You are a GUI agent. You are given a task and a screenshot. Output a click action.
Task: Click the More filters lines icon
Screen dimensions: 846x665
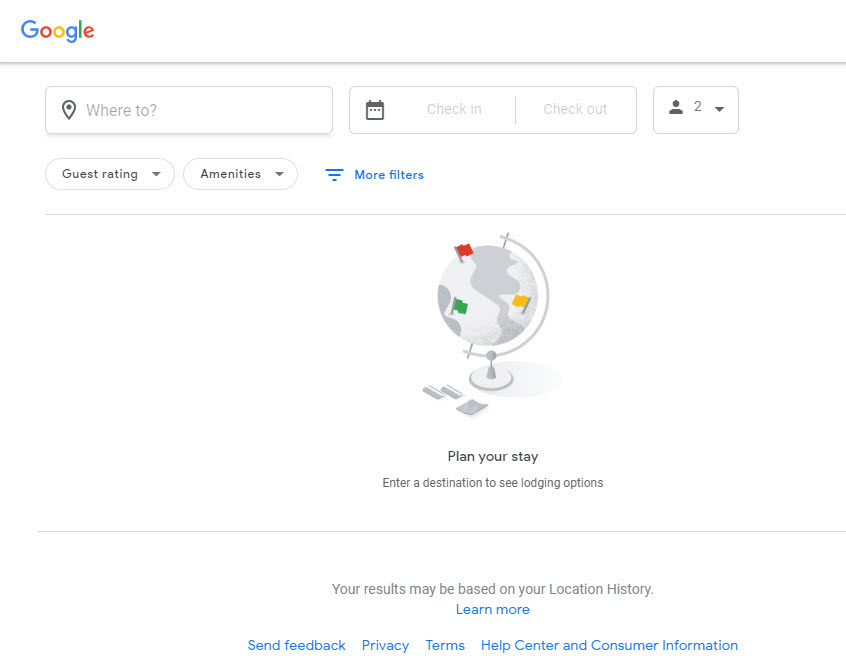(x=334, y=175)
